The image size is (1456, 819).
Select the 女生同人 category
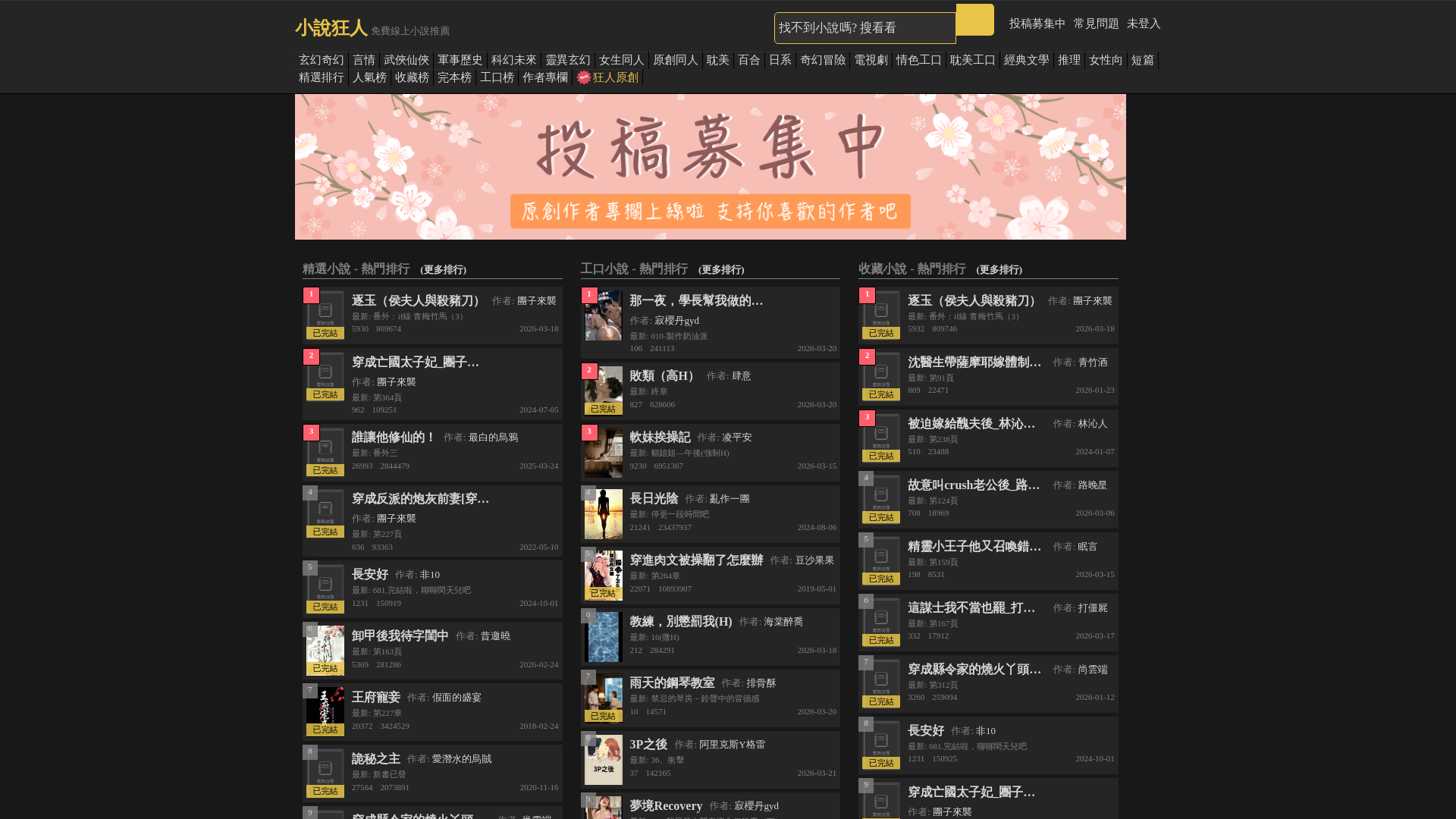(622, 60)
